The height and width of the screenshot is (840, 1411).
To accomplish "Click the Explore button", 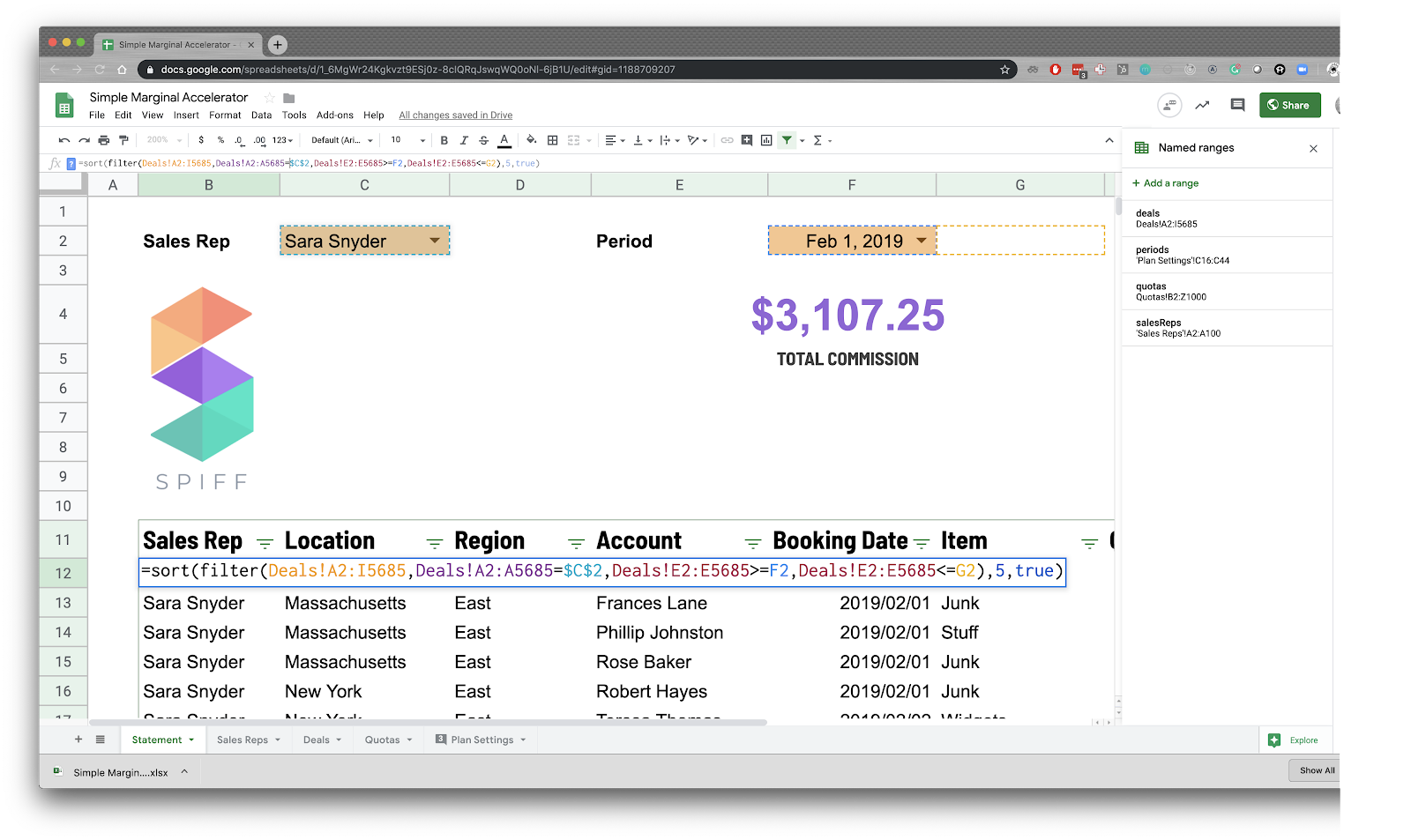I will click(x=1294, y=740).
